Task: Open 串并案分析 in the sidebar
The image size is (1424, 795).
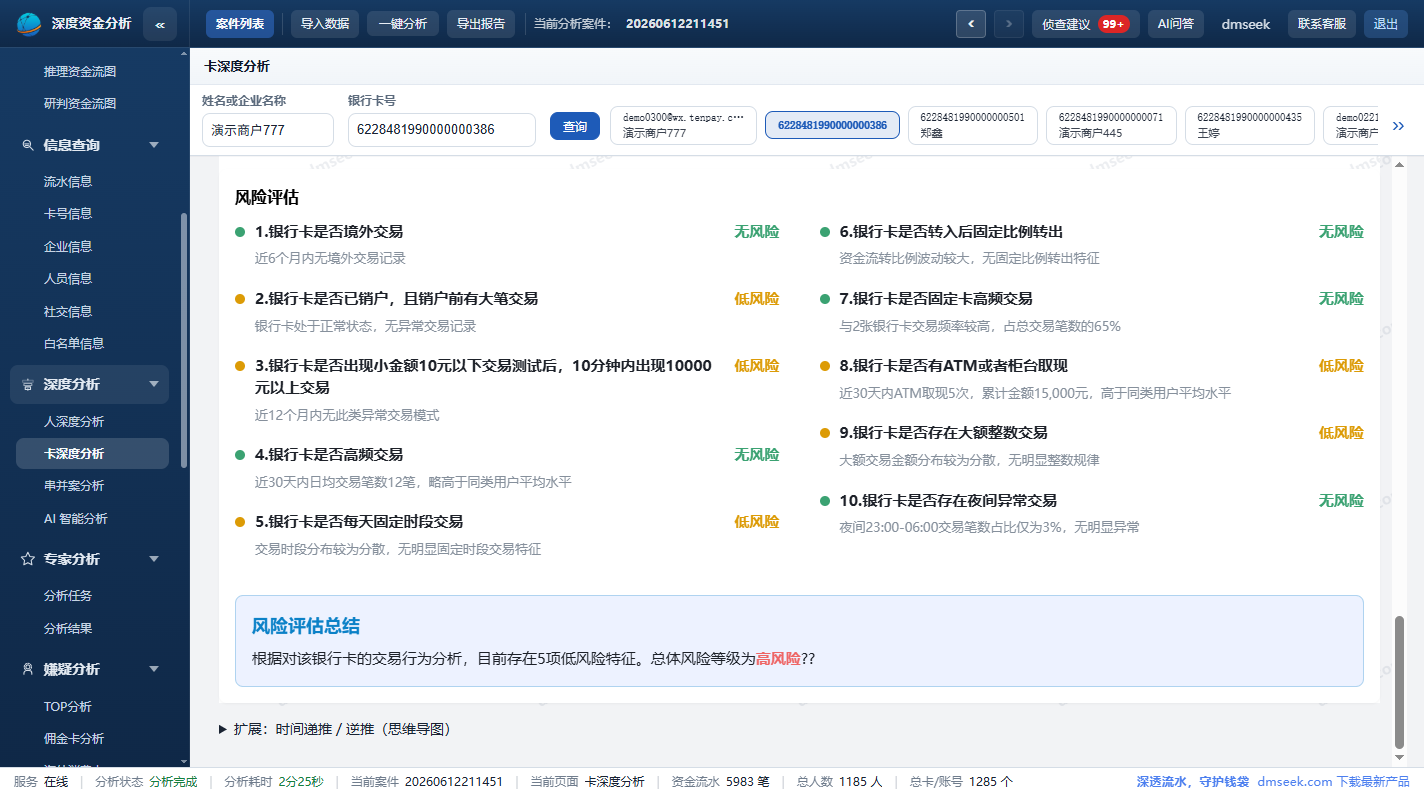Action: (x=74, y=486)
